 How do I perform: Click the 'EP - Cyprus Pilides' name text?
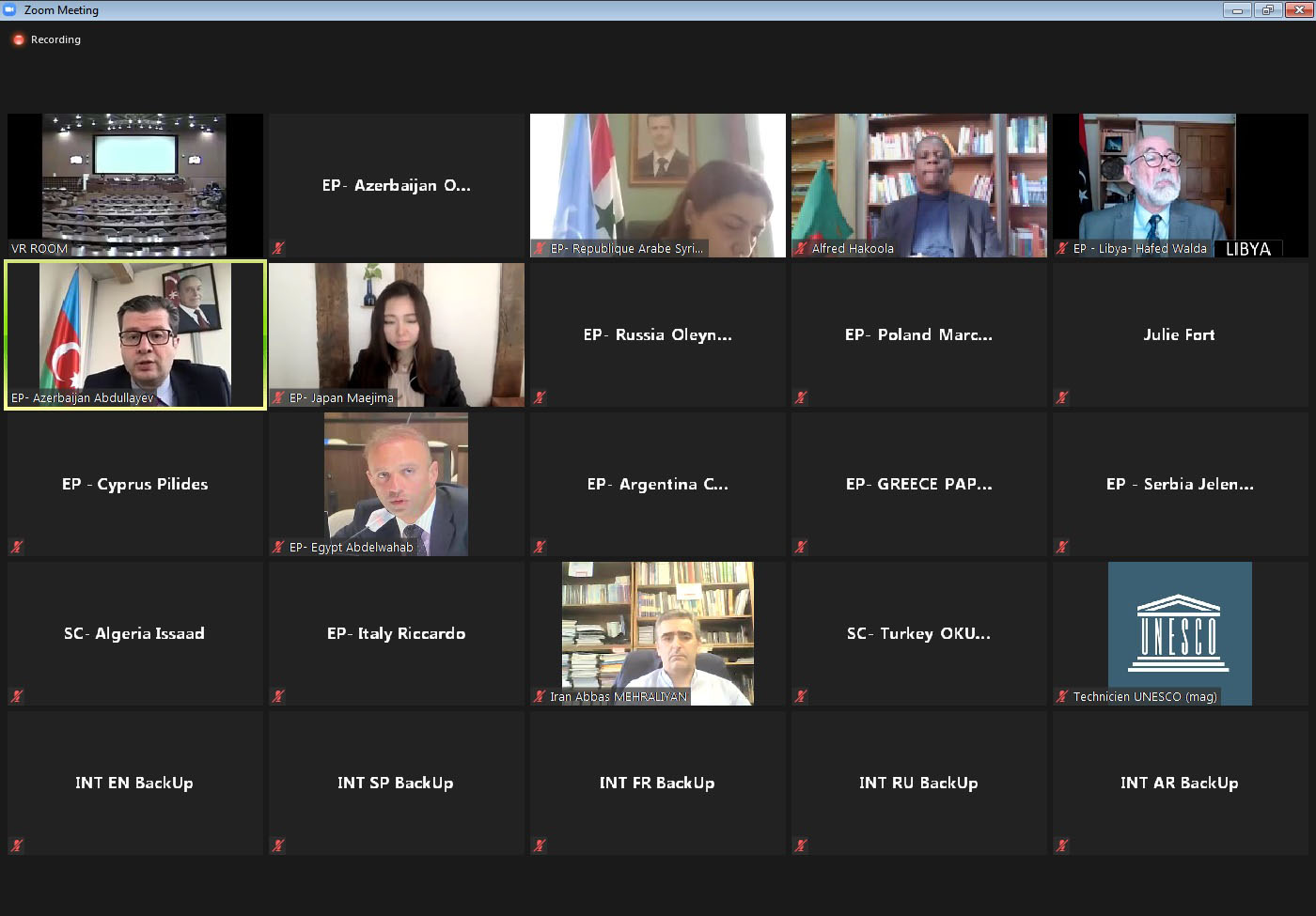coord(135,484)
